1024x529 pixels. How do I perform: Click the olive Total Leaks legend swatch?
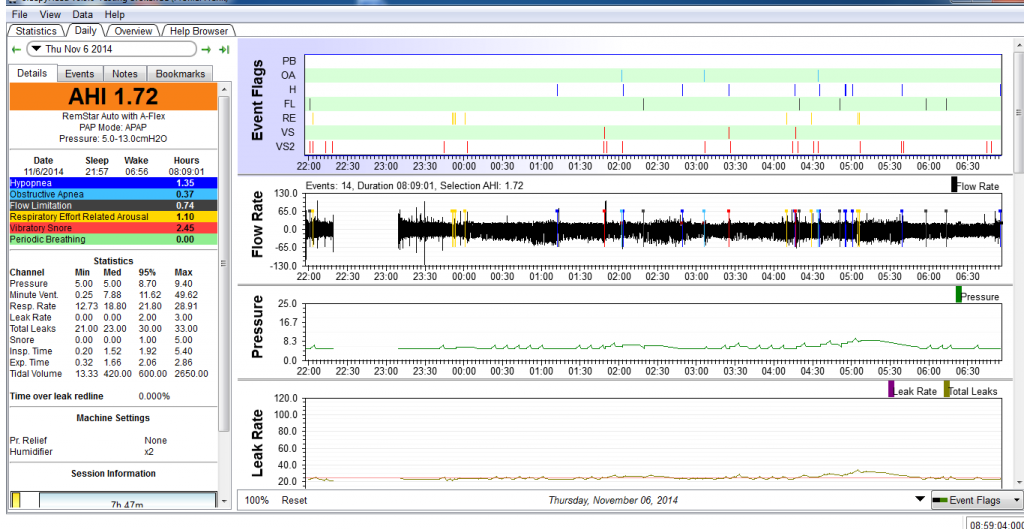coord(947,389)
